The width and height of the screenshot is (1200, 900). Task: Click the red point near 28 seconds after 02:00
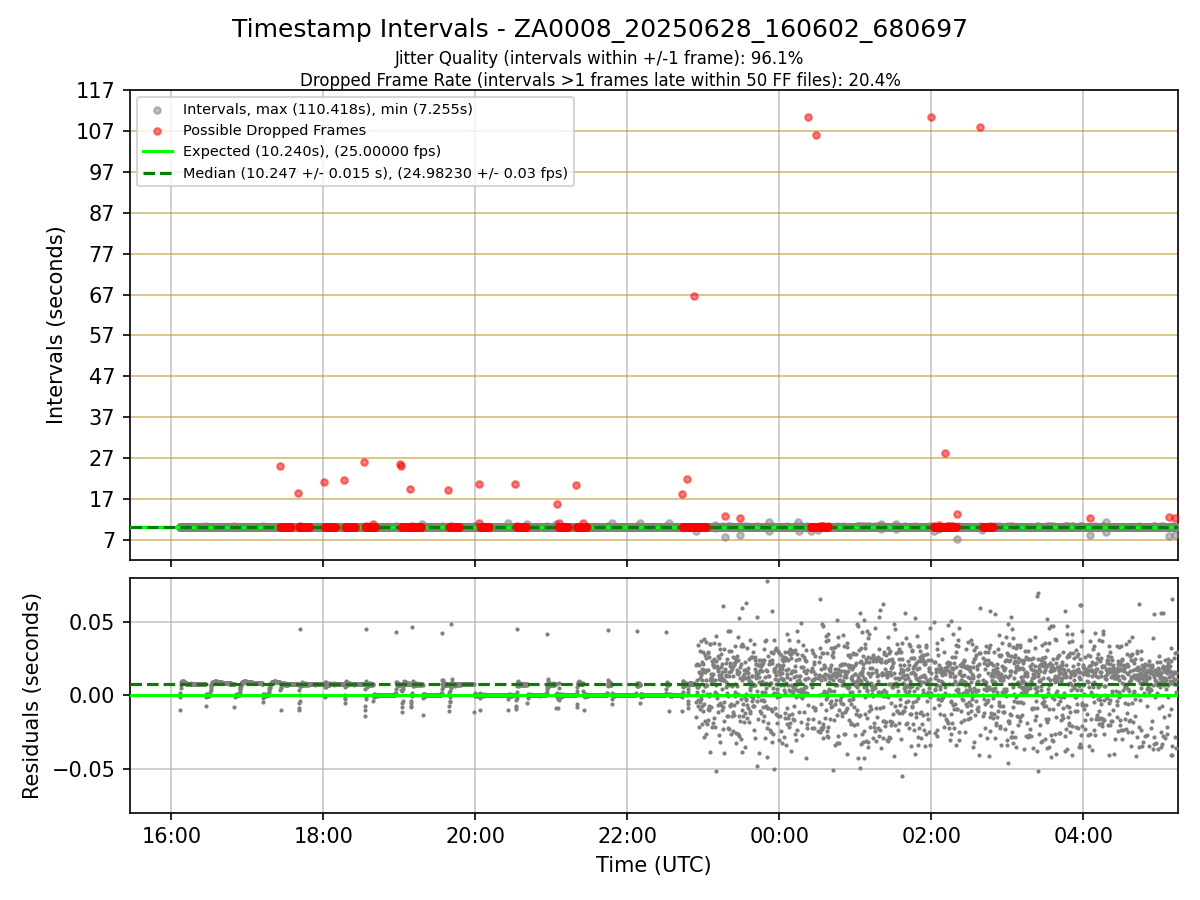pyautogui.click(x=945, y=453)
